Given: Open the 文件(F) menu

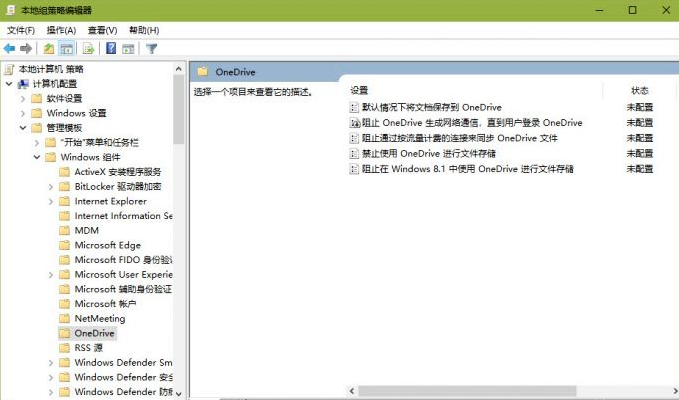Looking at the screenshot, I should 21,30.
